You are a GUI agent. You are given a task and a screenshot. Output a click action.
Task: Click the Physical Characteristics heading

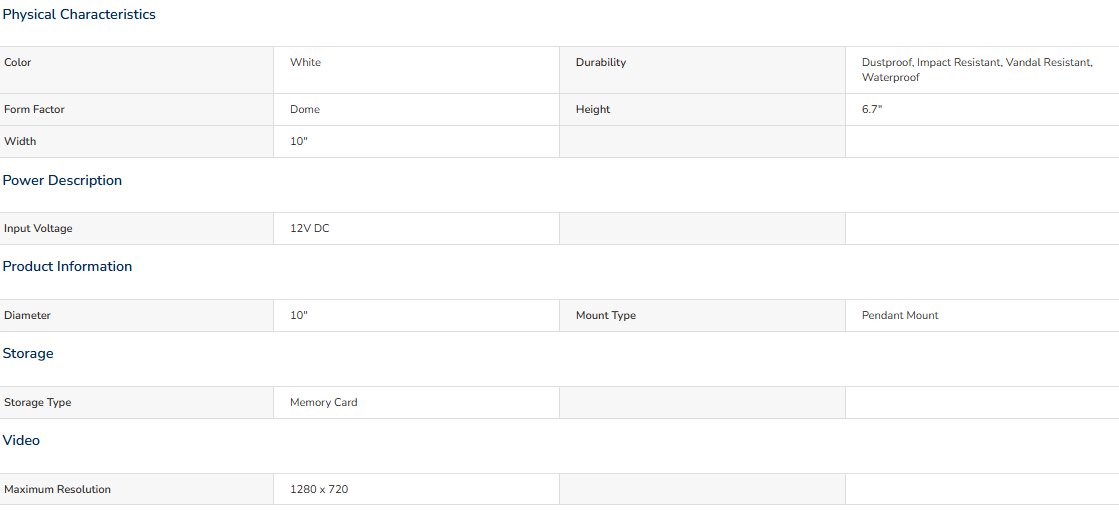(79, 14)
